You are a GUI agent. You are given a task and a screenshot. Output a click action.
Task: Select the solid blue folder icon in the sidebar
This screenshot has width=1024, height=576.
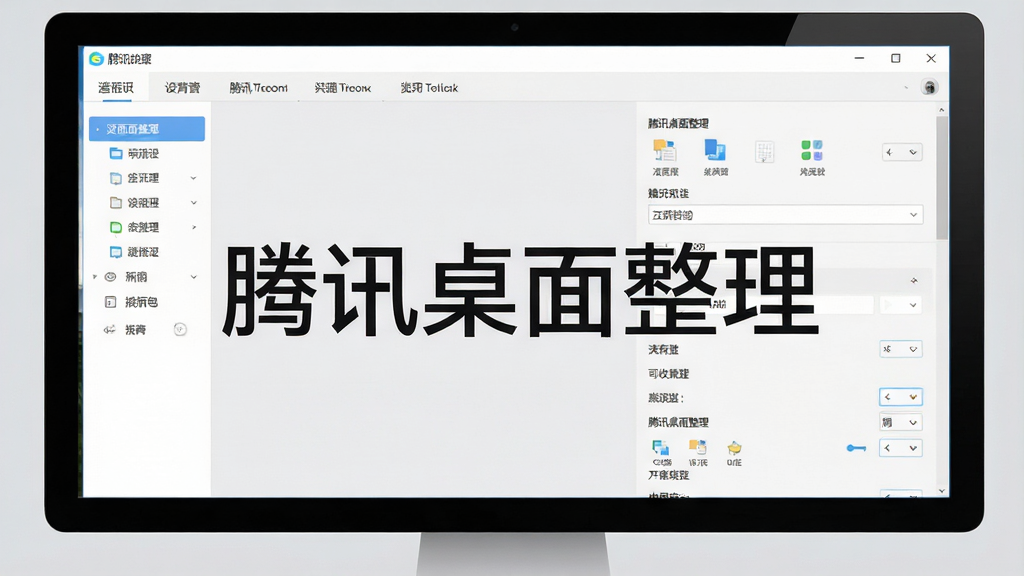pyautogui.click(x=116, y=153)
